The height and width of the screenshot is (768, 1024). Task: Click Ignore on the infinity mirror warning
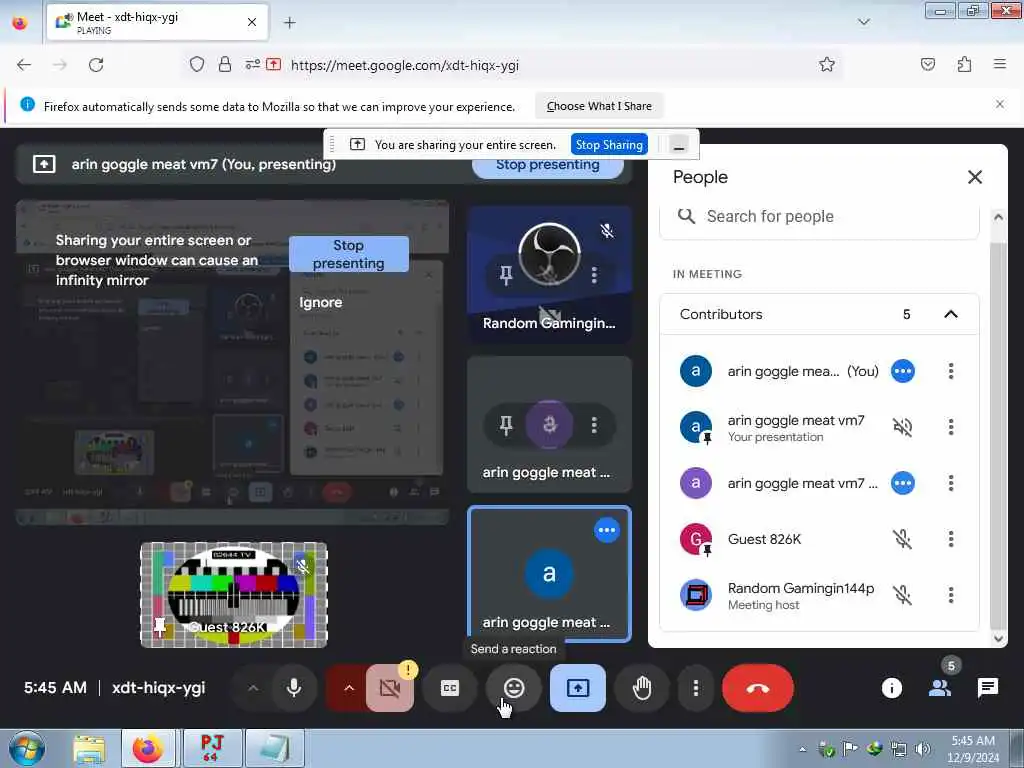coord(321,302)
